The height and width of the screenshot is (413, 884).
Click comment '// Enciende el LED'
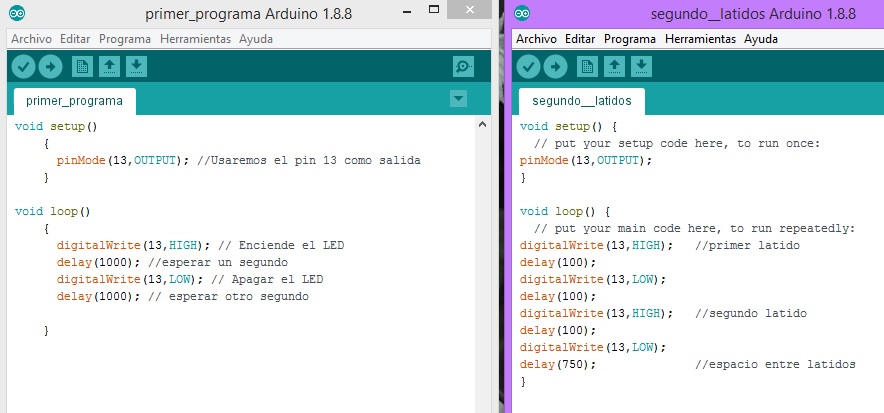[x=281, y=246]
